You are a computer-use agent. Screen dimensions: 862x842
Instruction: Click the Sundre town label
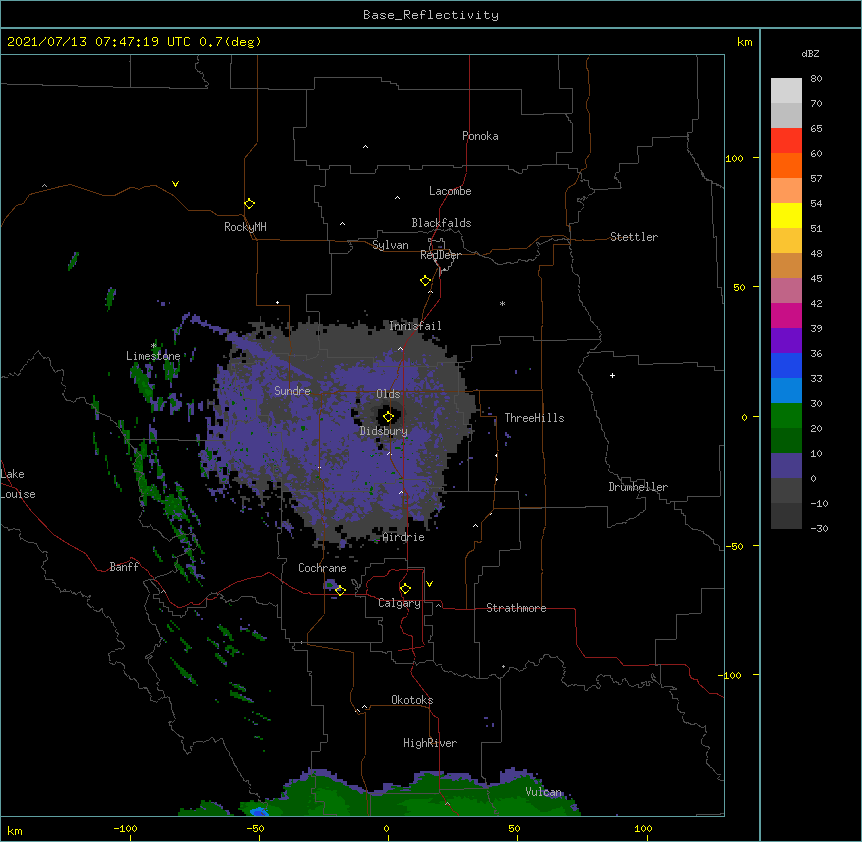click(x=292, y=391)
